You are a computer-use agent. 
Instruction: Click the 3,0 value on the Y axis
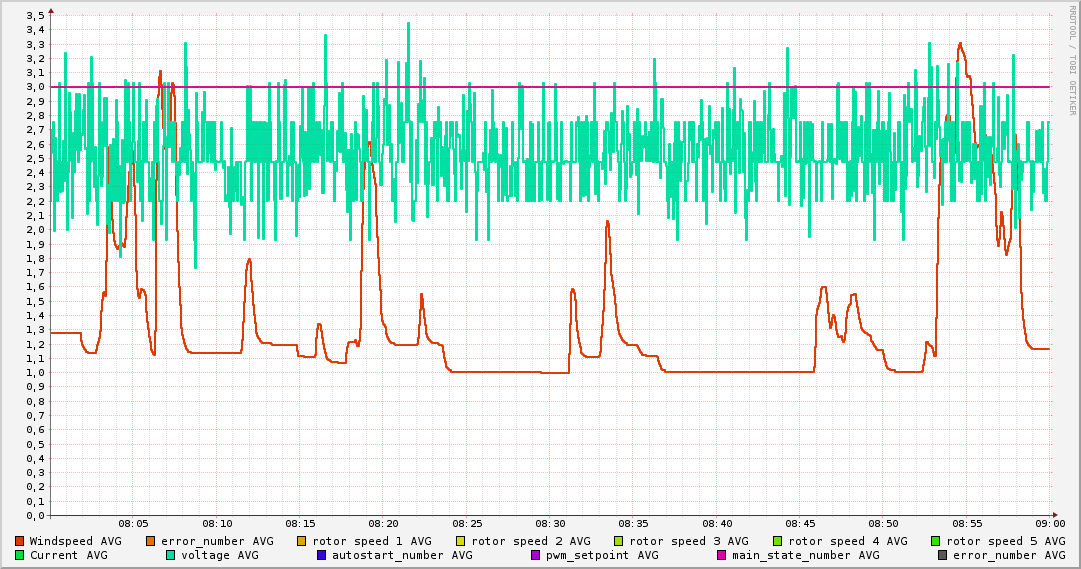[x=36, y=87]
